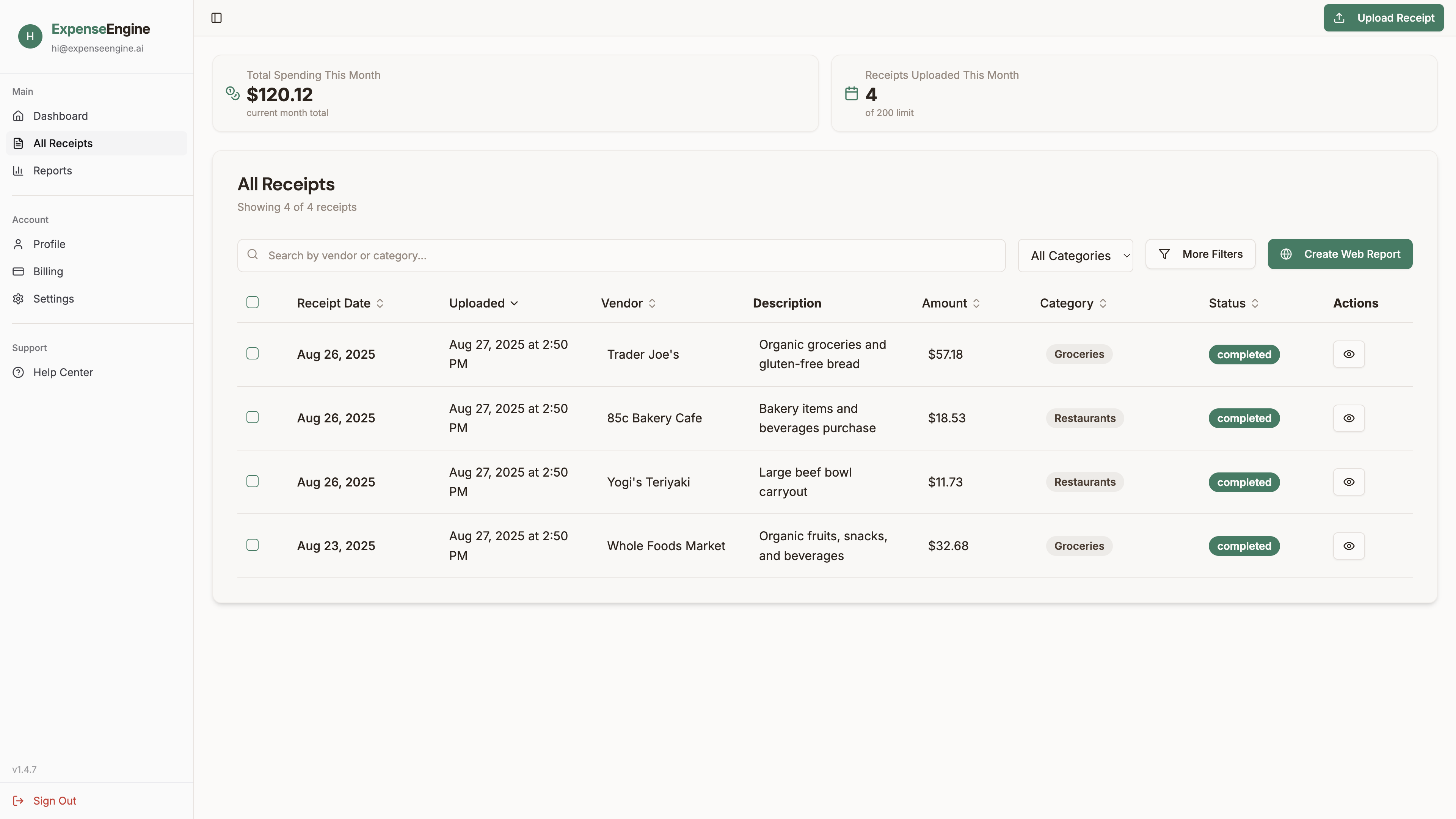
Task: View the Yogi's Teriyaki receipt details
Action: 1349,482
